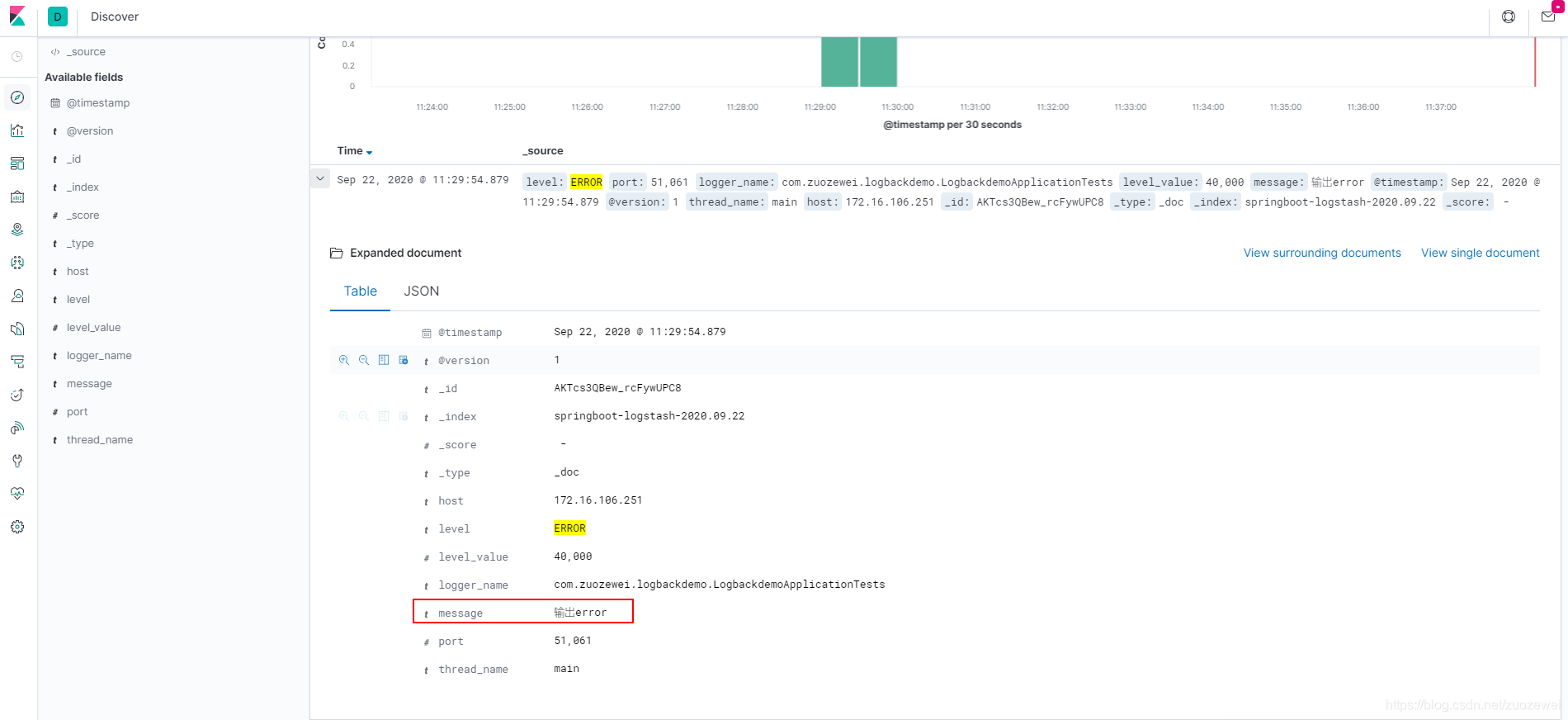
Task: Sort by the Time column header
Action: tap(355, 151)
